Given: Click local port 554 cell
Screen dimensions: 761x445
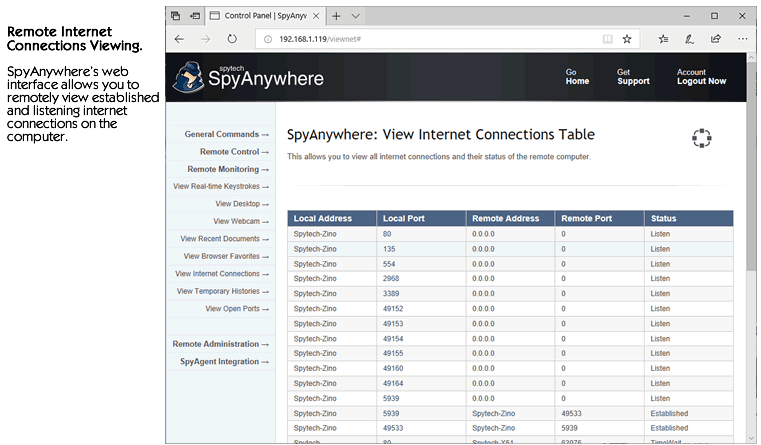Looking at the screenshot, I should 421,264.
